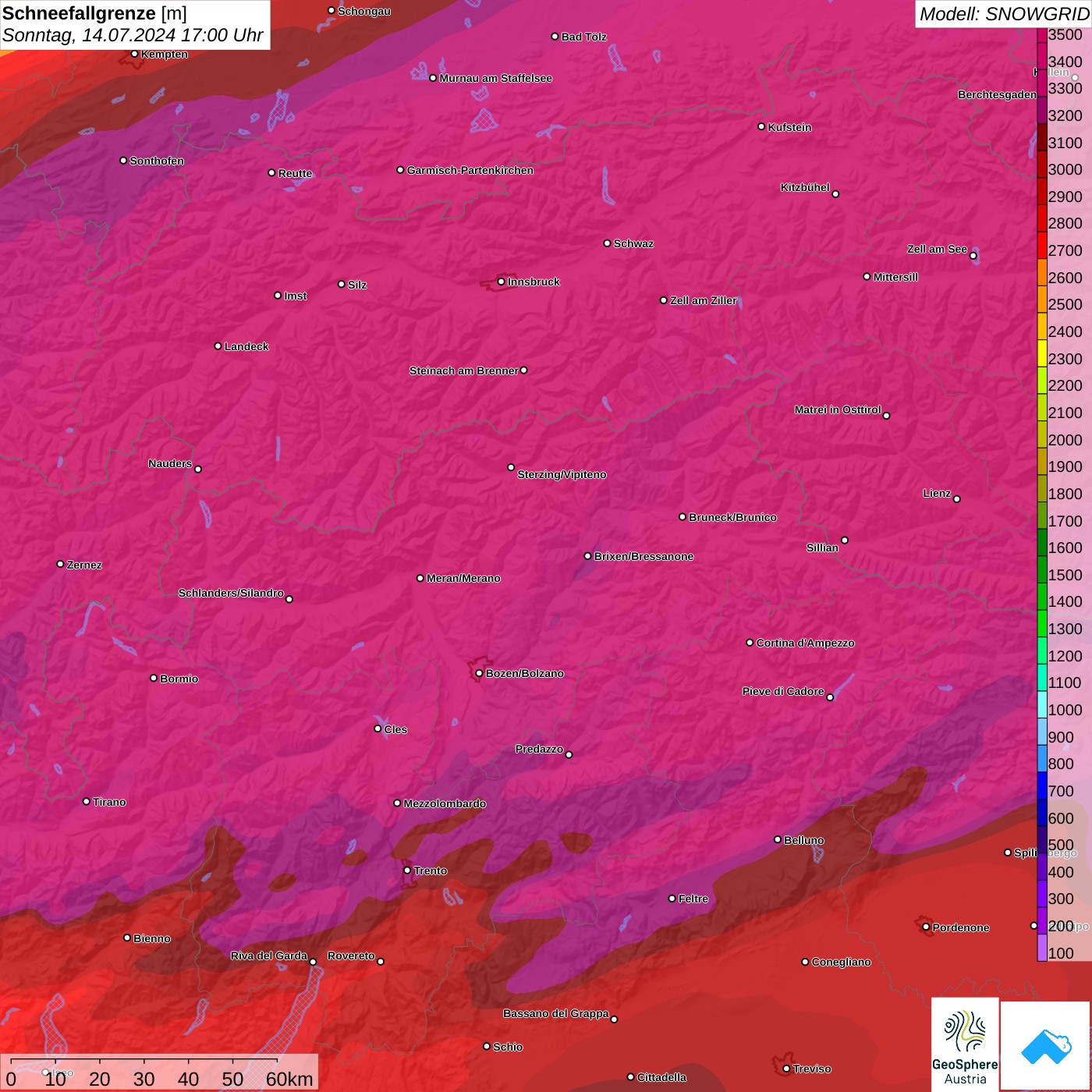Select the 1000 light cyan legend swatch
Screen dimensions: 1092x1092
pyautogui.click(x=1042, y=704)
